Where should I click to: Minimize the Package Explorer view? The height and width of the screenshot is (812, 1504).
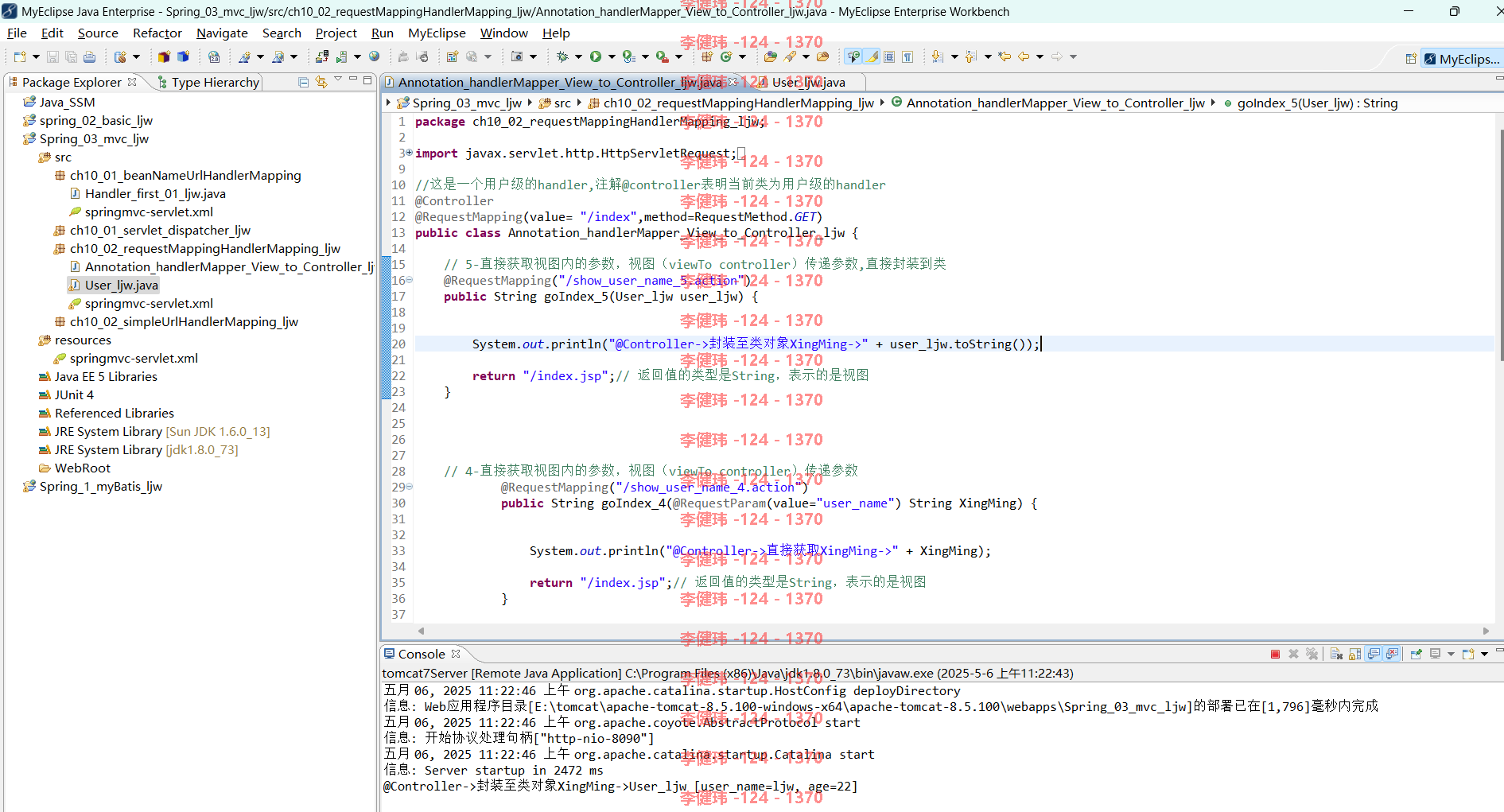pos(352,80)
